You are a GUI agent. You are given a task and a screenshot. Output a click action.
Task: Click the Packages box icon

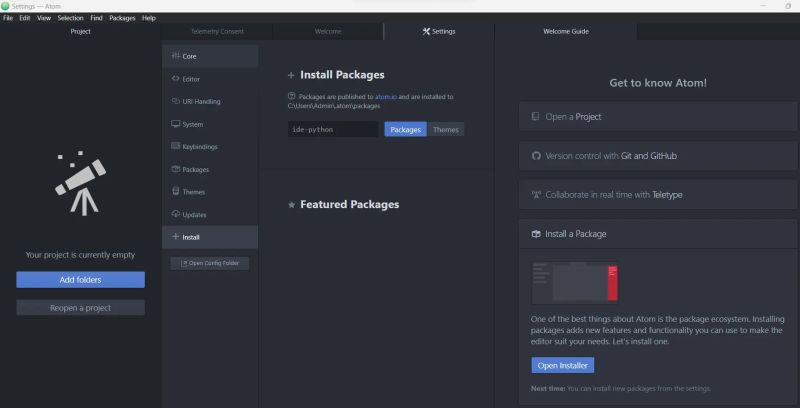click(x=176, y=169)
